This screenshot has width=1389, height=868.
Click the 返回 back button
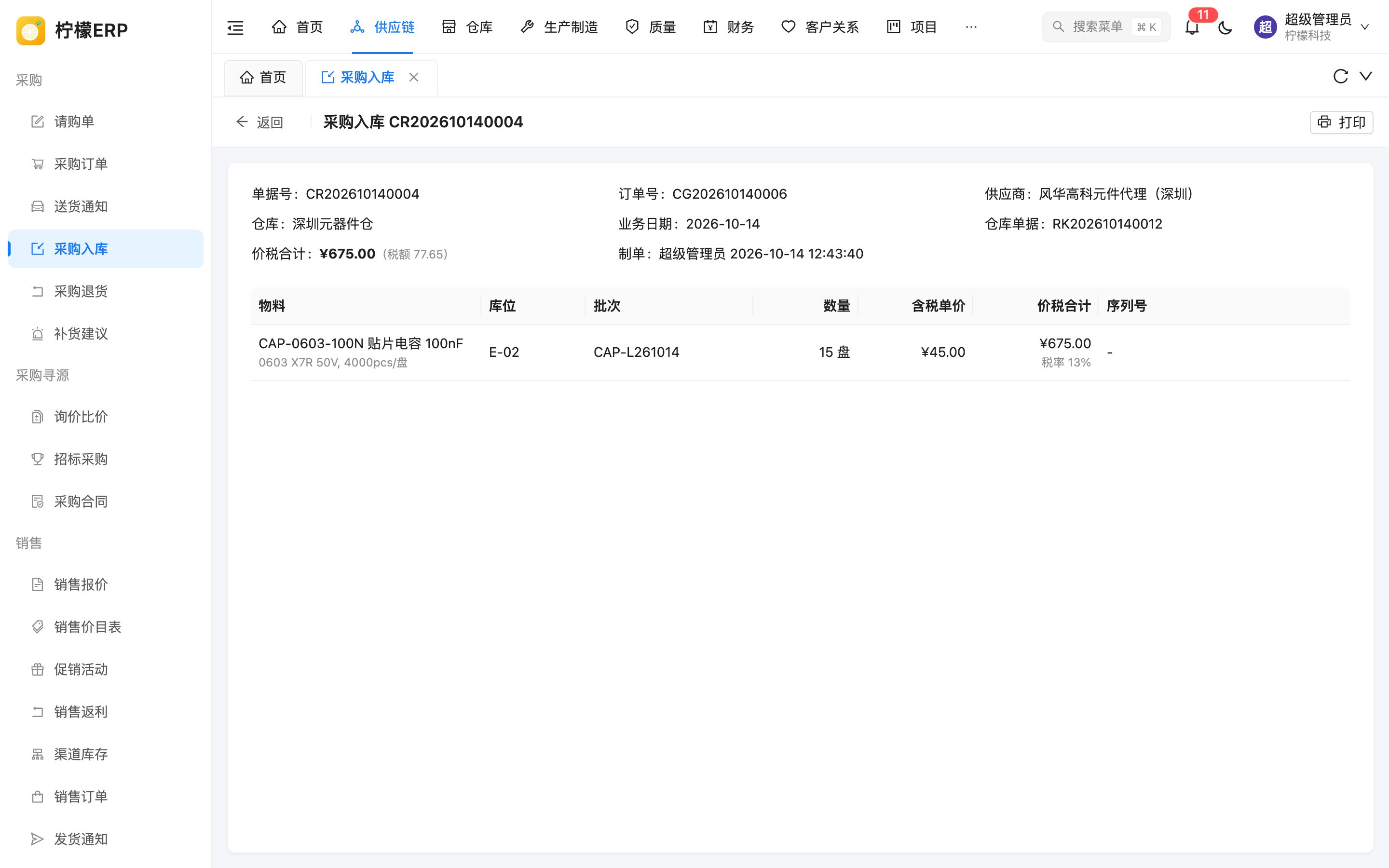coord(259,122)
